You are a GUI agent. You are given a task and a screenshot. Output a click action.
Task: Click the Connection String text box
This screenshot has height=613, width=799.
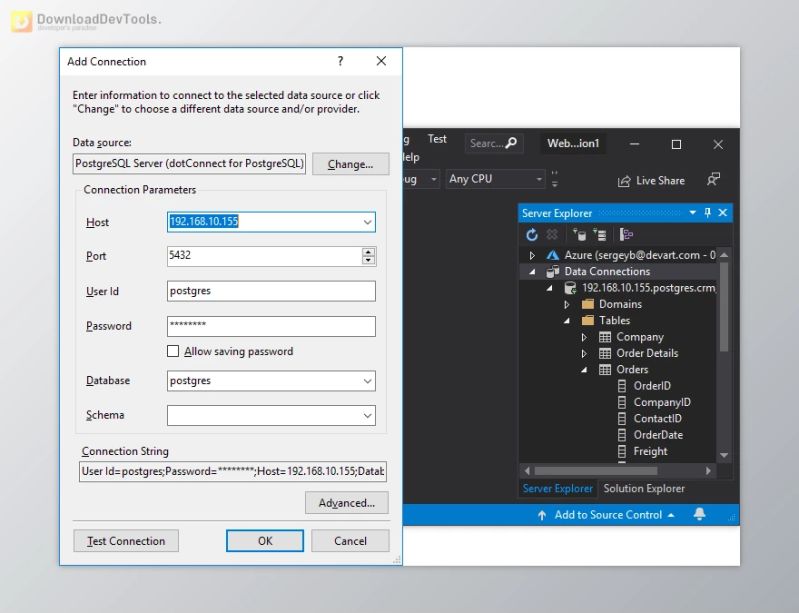point(233,471)
